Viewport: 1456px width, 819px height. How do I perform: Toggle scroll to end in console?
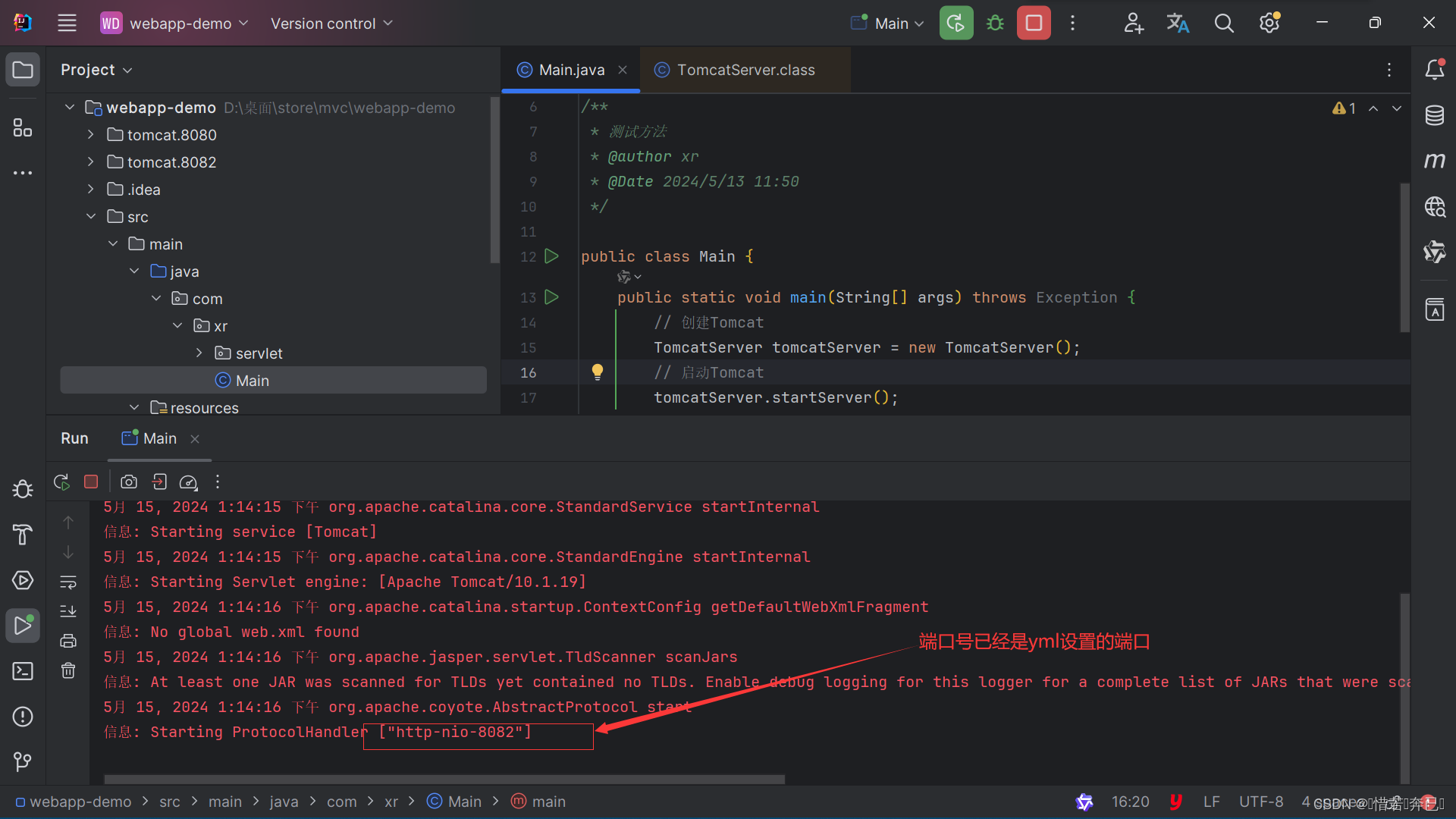pos(68,611)
